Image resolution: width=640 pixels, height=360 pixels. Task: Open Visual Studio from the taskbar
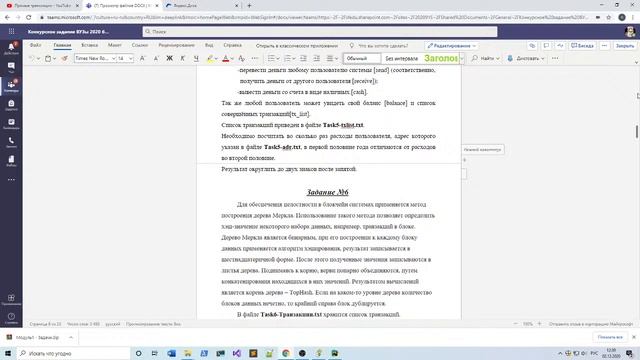237,353
